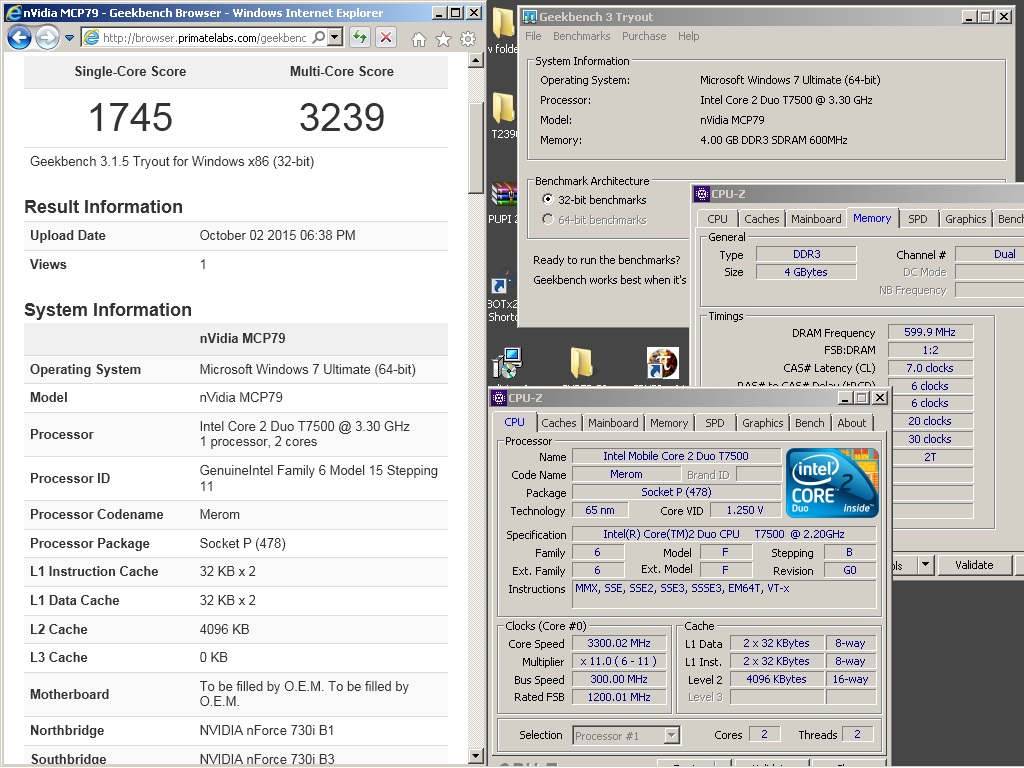Image resolution: width=1024 pixels, height=768 pixels.
Task: Select the 32-bit benchmarks radio button
Action: [x=548, y=199]
